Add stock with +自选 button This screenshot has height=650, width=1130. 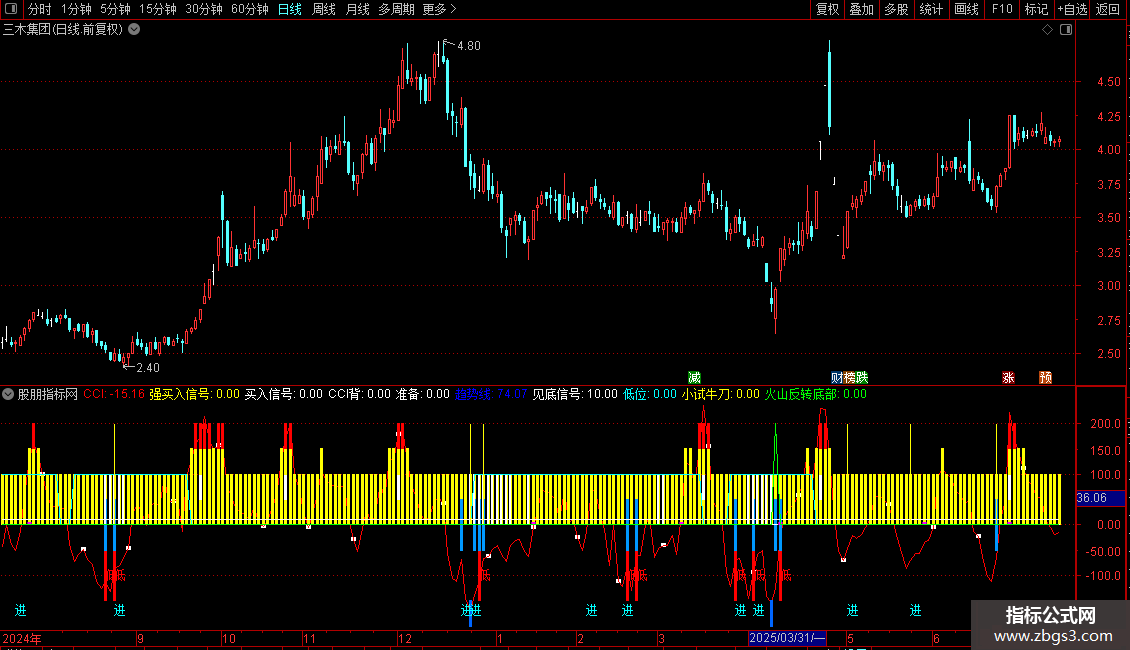(1072, 9)
